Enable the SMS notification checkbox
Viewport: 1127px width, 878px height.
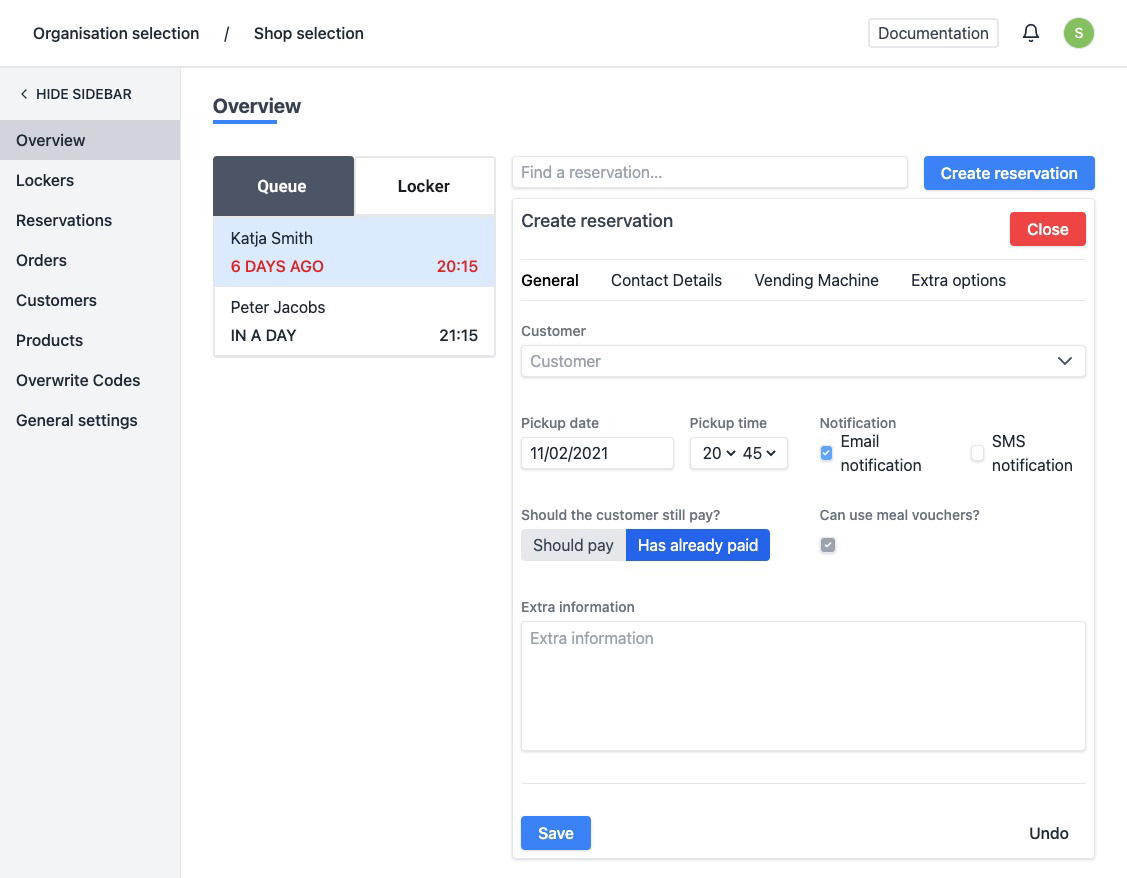pos(977,453)
